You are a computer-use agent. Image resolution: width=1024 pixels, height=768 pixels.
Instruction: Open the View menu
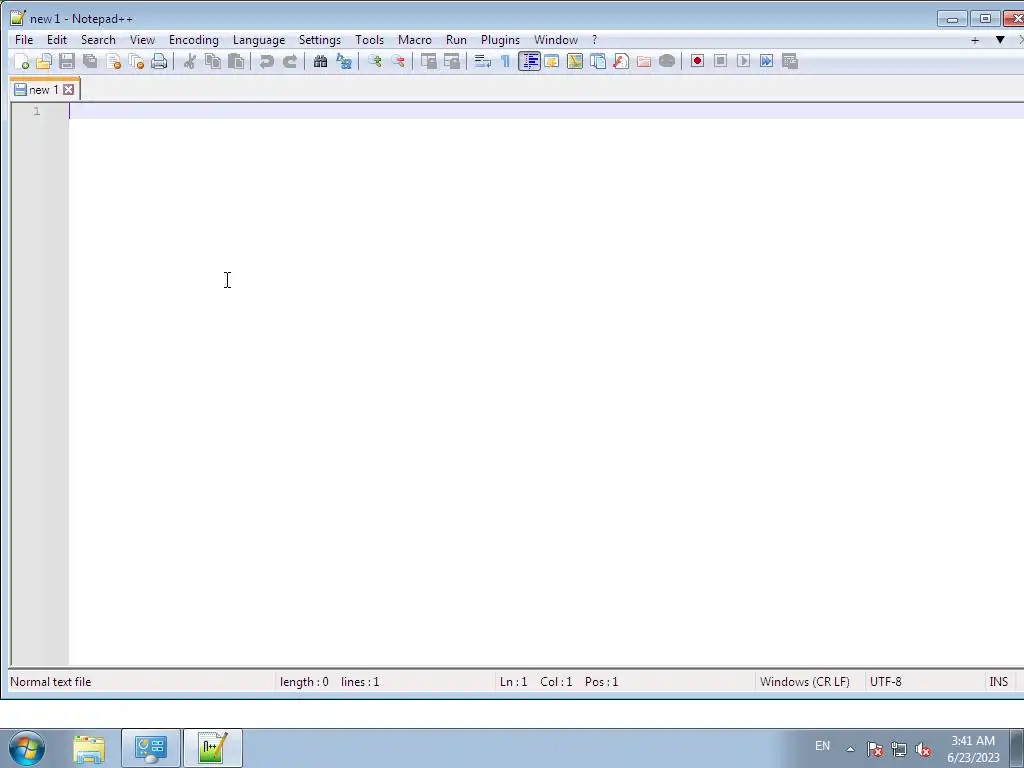pos(142,40)
